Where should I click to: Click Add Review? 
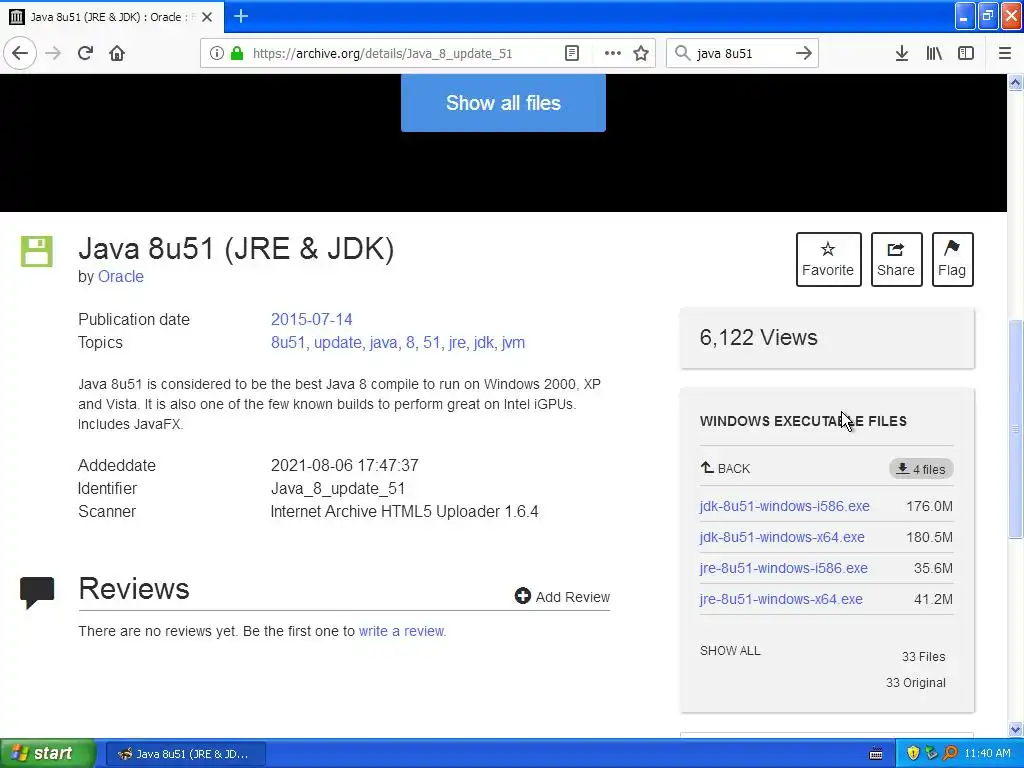click(x=562, y=596)
